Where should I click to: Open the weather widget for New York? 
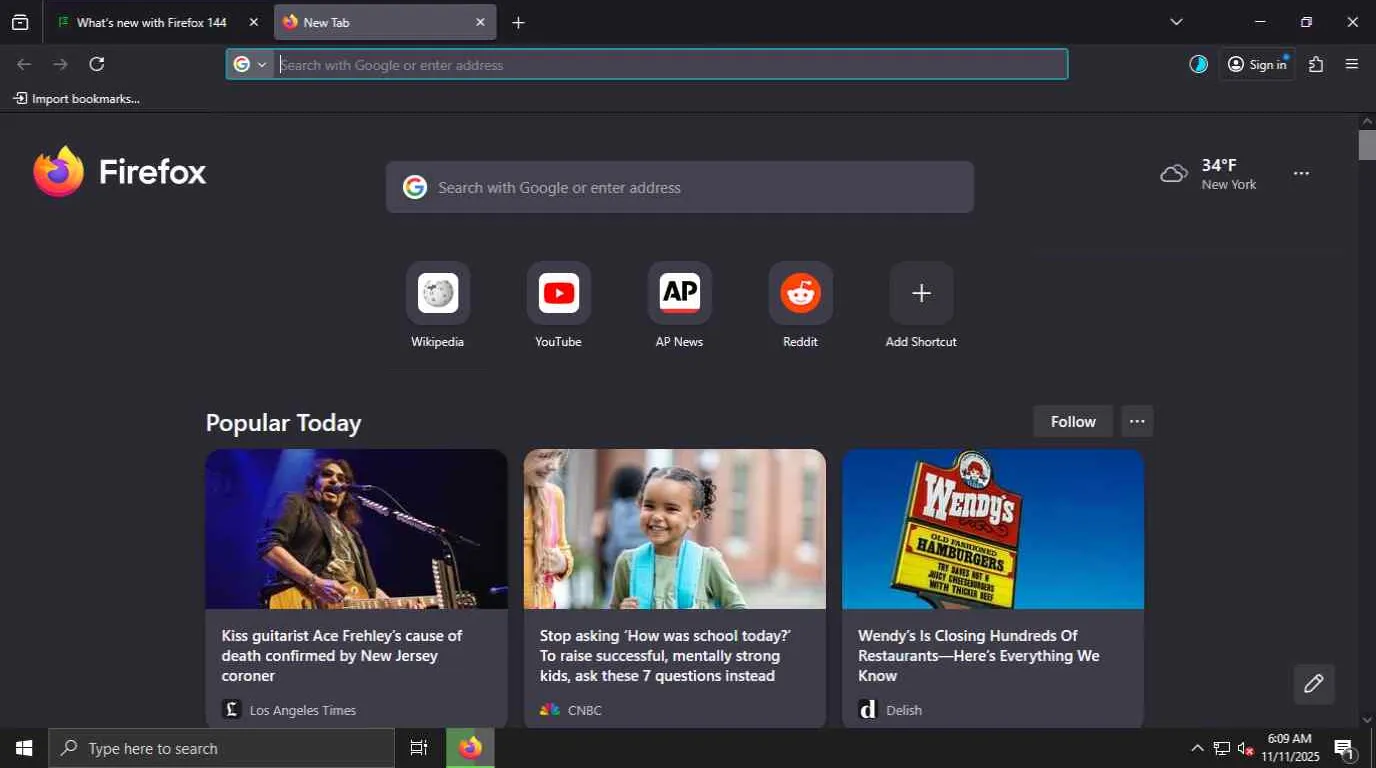pyautogui.click(x=1208, y=174)
